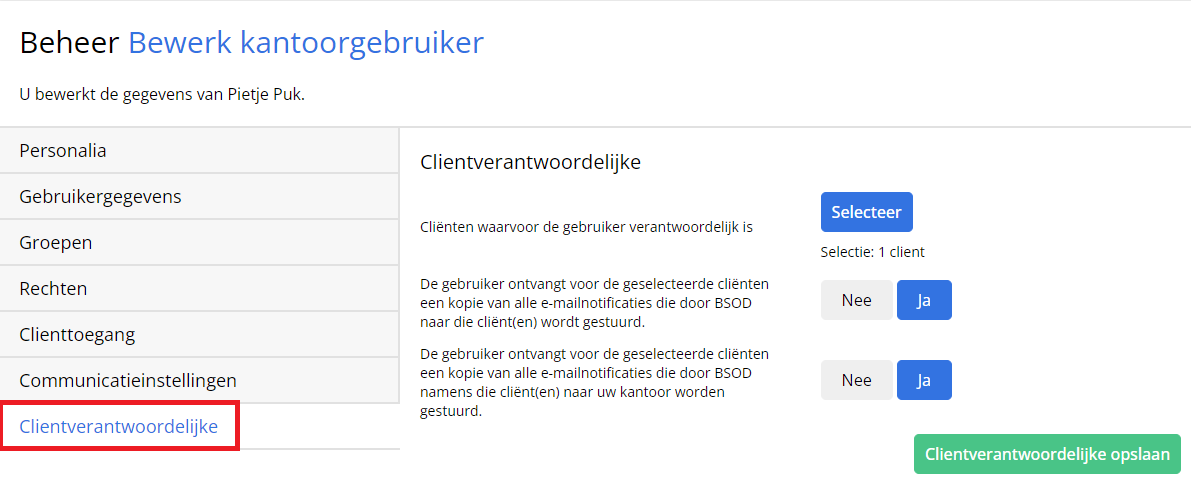Show the Communicatieinstellingen tab
Viewport: 1191px width, 480px height.
tap(199, 381)
